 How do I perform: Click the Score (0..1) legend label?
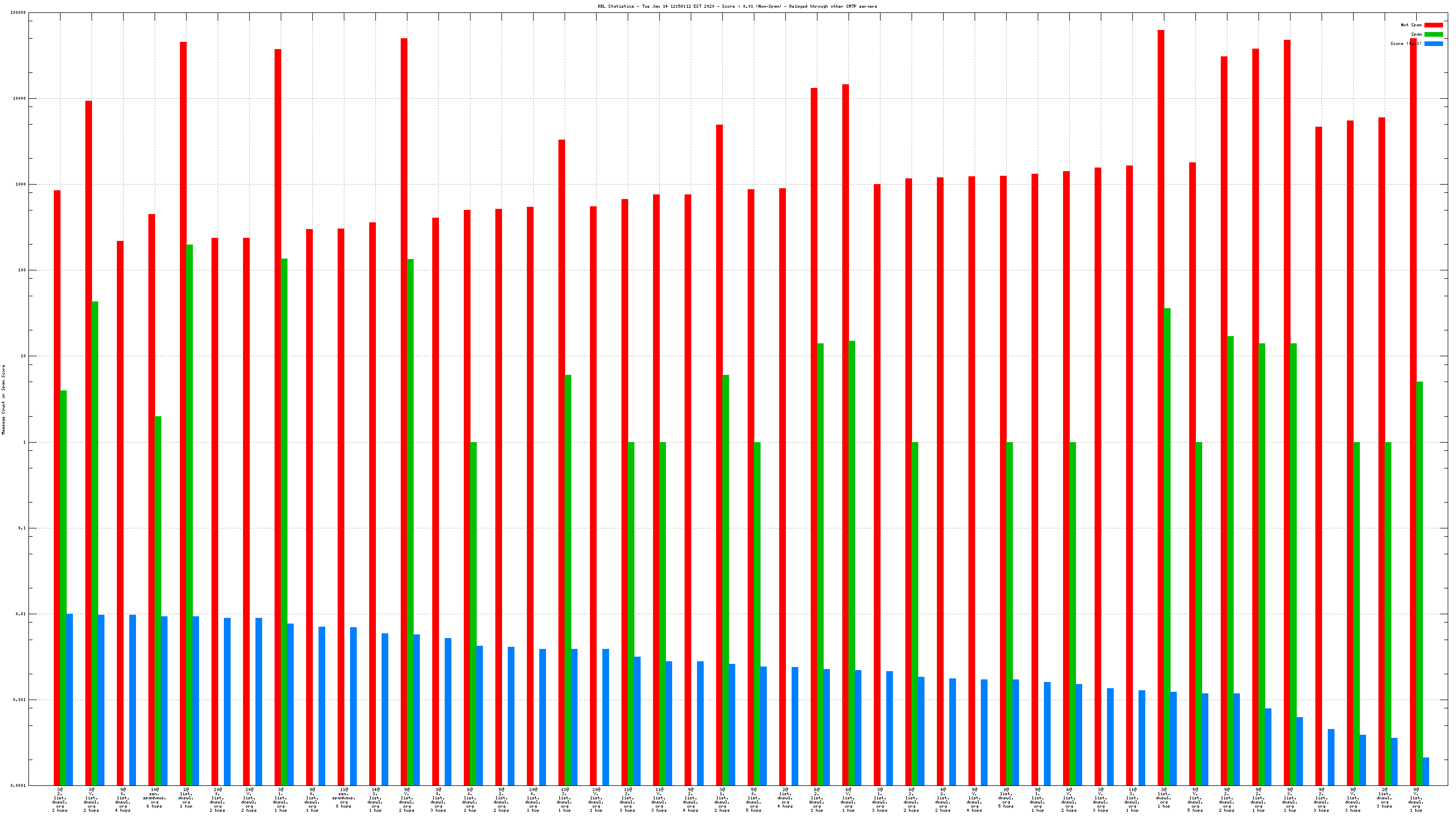point(1405,43)
